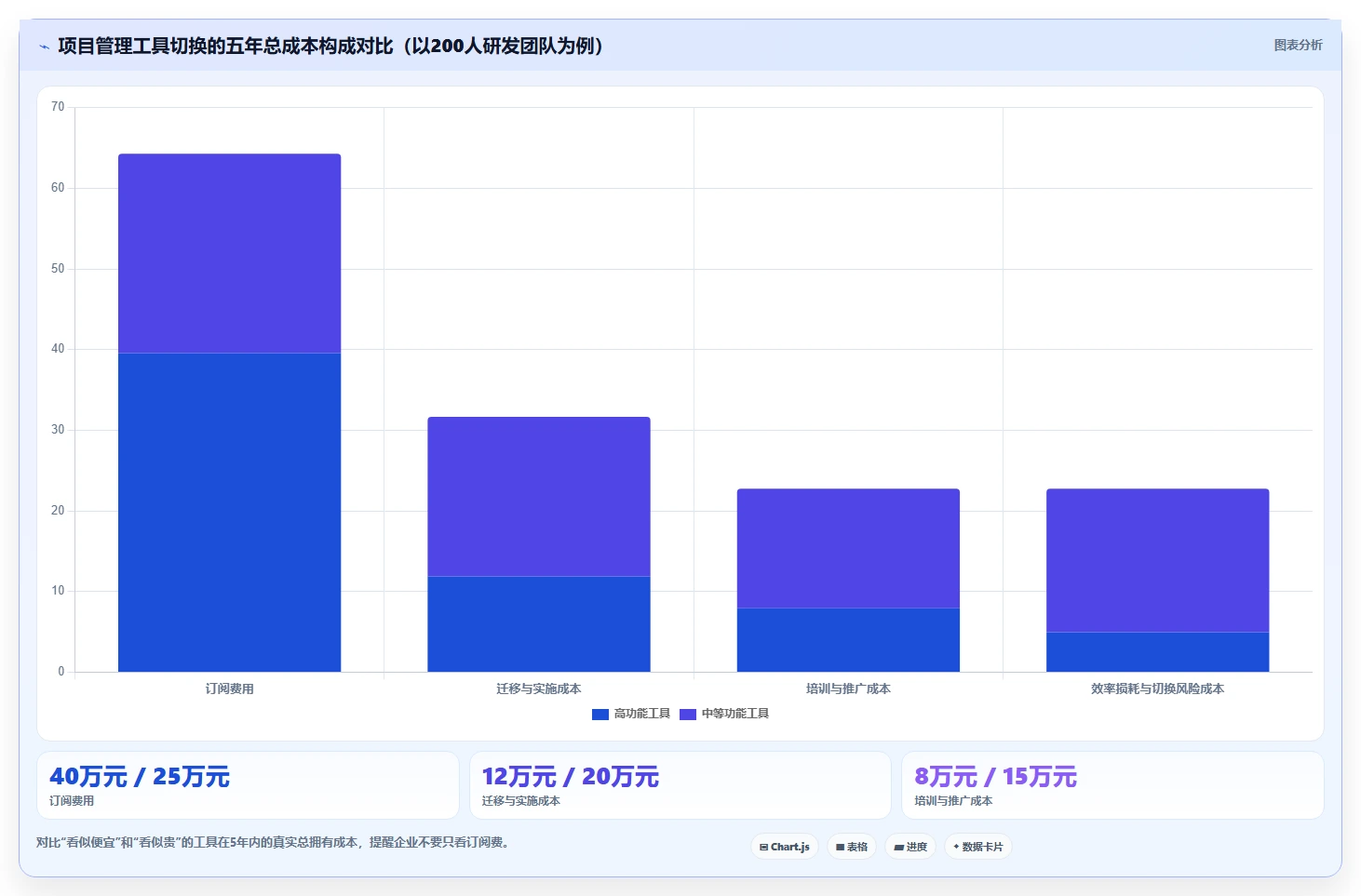Click the blue 订阅费用 bar segment
This screenshot has width=1361, height=896.
(x=230, y=513)
